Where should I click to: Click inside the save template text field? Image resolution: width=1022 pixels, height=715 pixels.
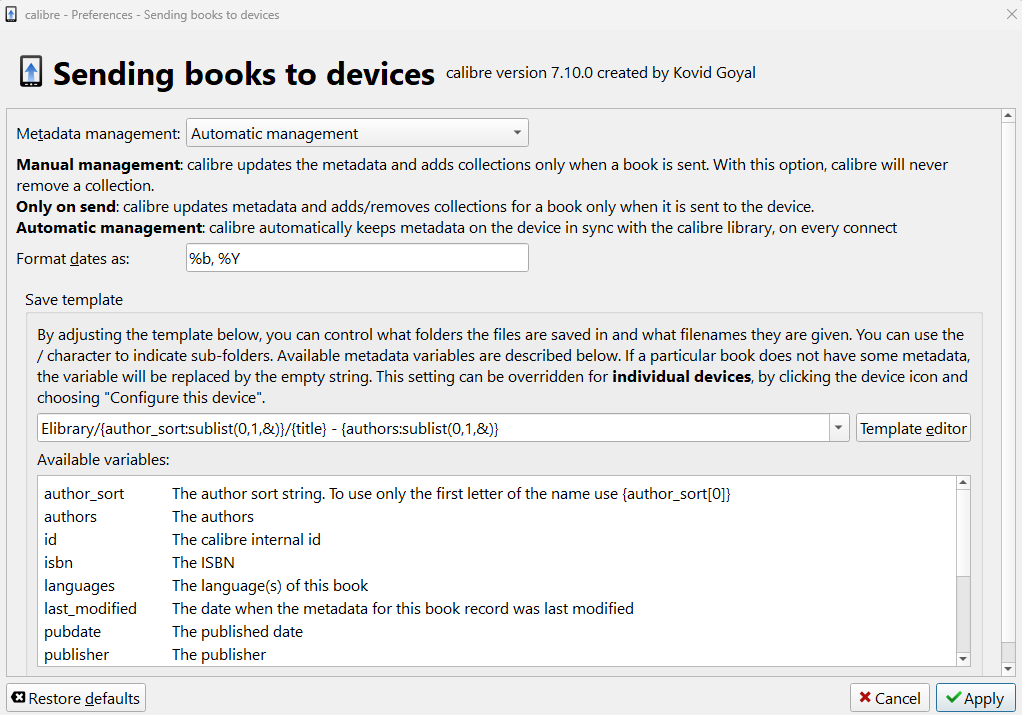click(x=430, y=429)
